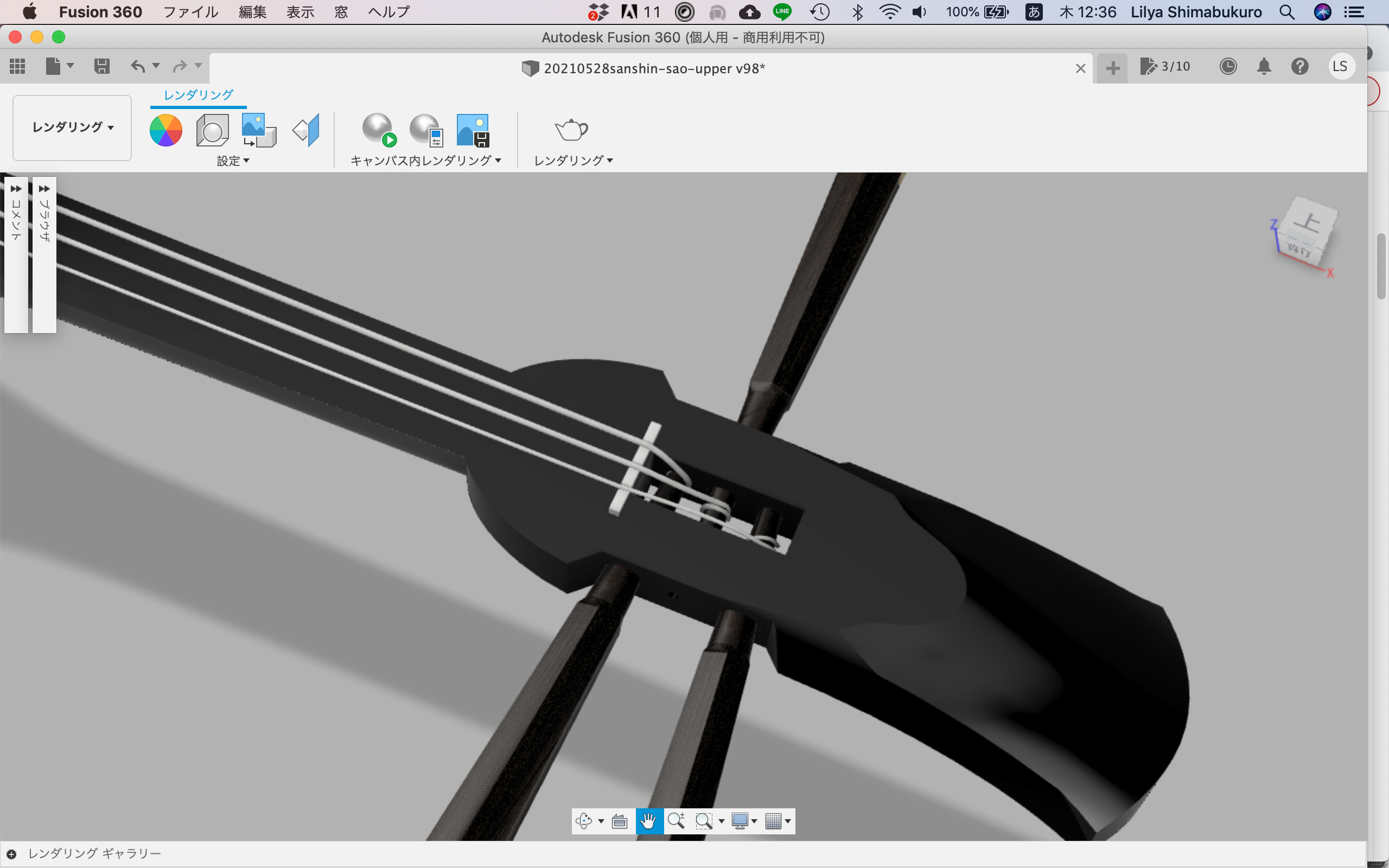Viewport: 1389px width, 868px height.
Task: Open キャンバス内レンダリング dropdown
Action: 426,161
